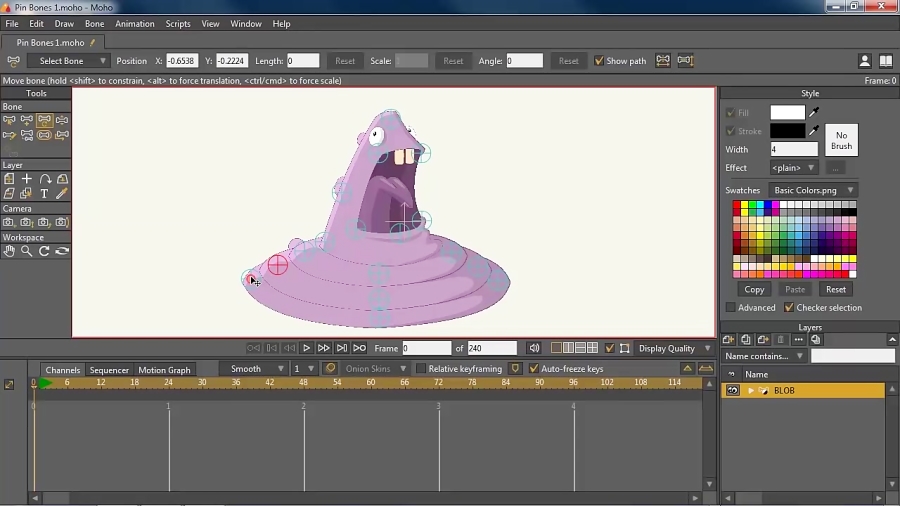Click the fill color eyedropper icon
The image size is (900, 506).
814,113
